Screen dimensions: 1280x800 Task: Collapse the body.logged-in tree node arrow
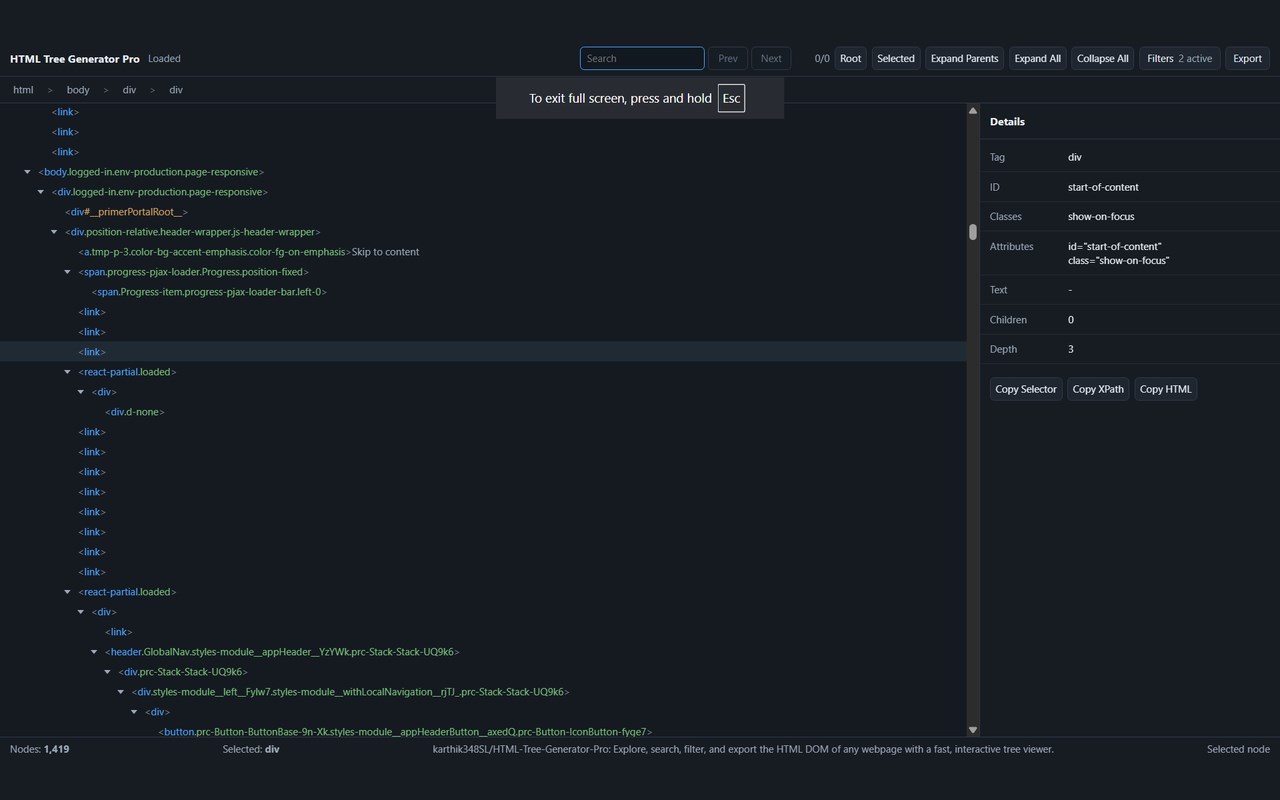click(x=27, y=172)
